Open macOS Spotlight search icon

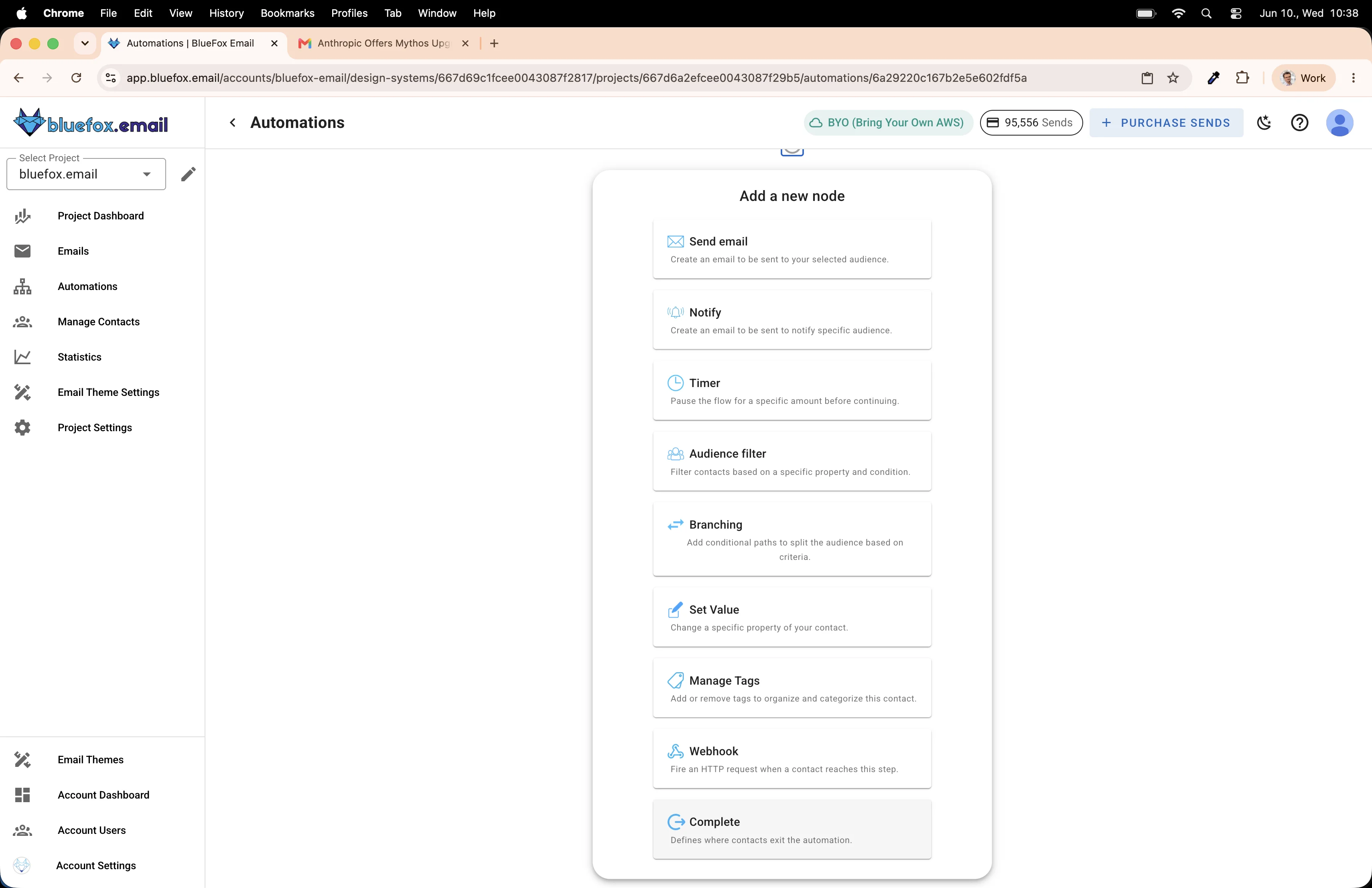click(1206, 13)
